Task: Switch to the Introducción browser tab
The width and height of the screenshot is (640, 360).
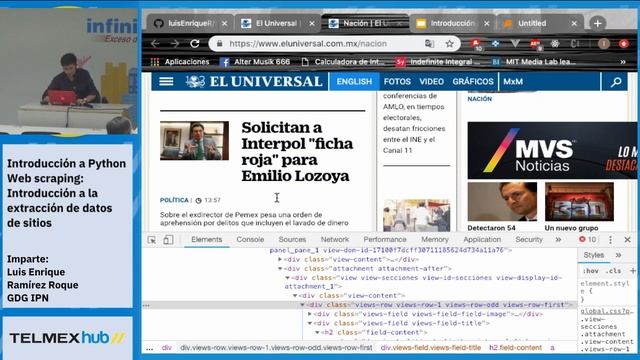Action: [x=452, y=24]
